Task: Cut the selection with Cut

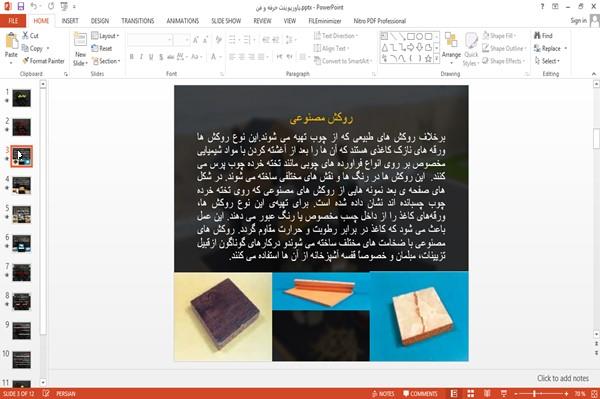Action: tap(31, 36)
